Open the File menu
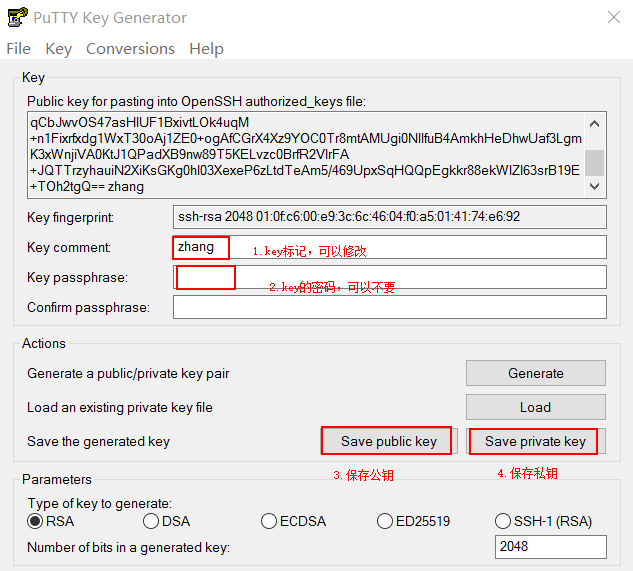Screen dimensions: 633x571 pyautogui.click(x=19, y=49)
